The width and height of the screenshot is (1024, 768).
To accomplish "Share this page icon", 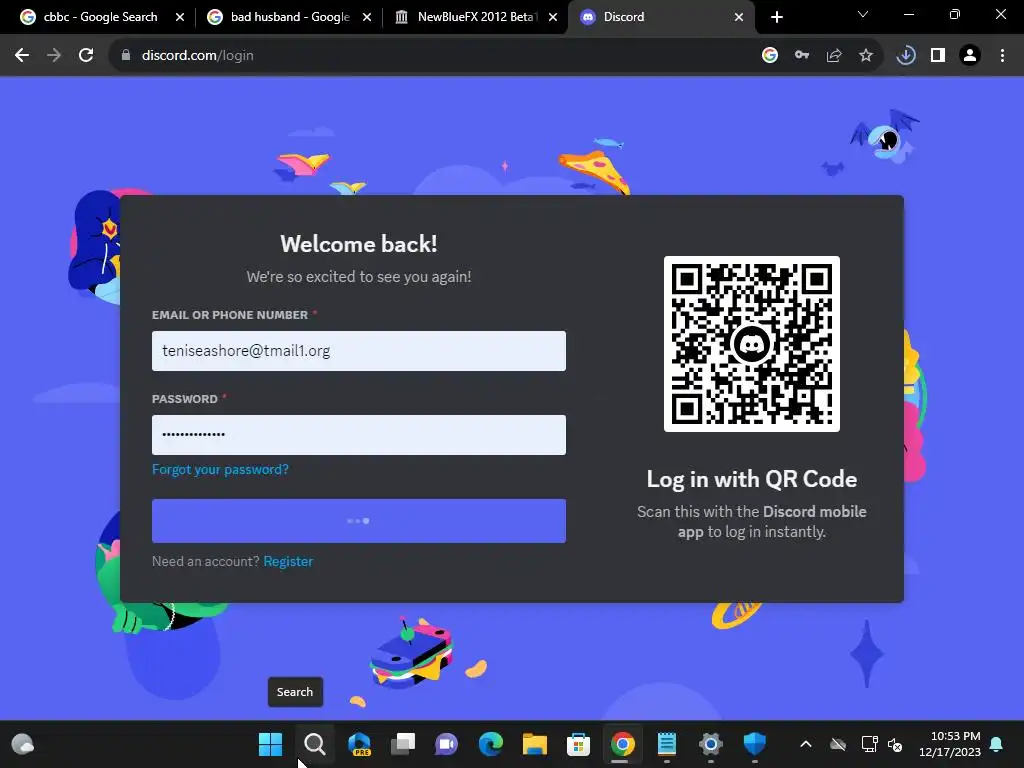I will coord(834,56).
